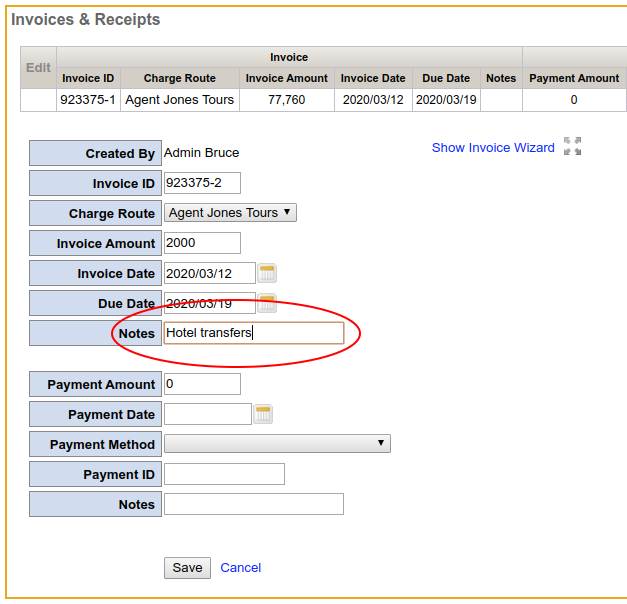Open the Charge Route dropdown
The height and width of the screenshot is (604, 627).
click(230, 213)
